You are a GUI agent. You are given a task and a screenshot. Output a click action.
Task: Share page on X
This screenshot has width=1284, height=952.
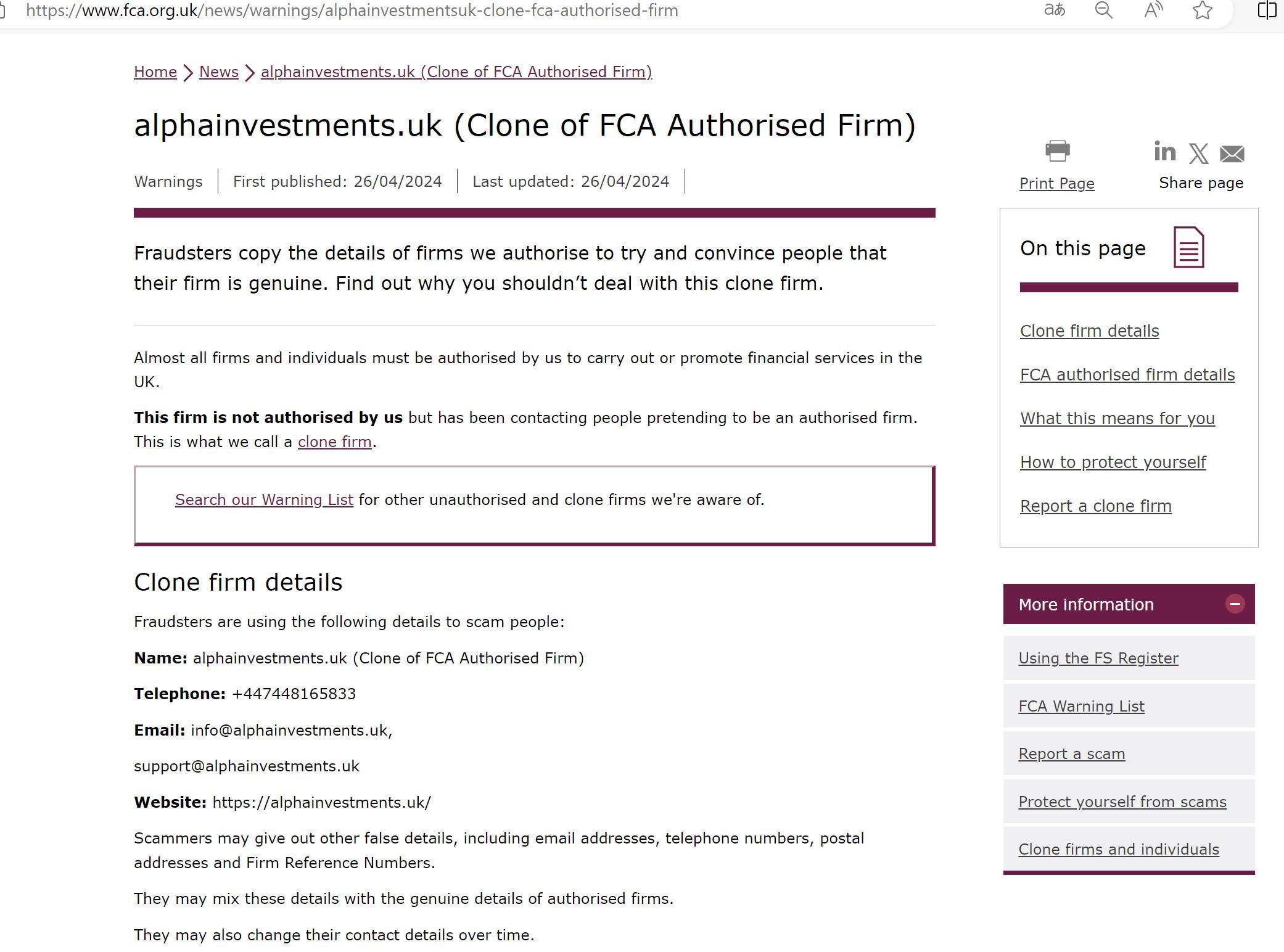point(1198,154)
